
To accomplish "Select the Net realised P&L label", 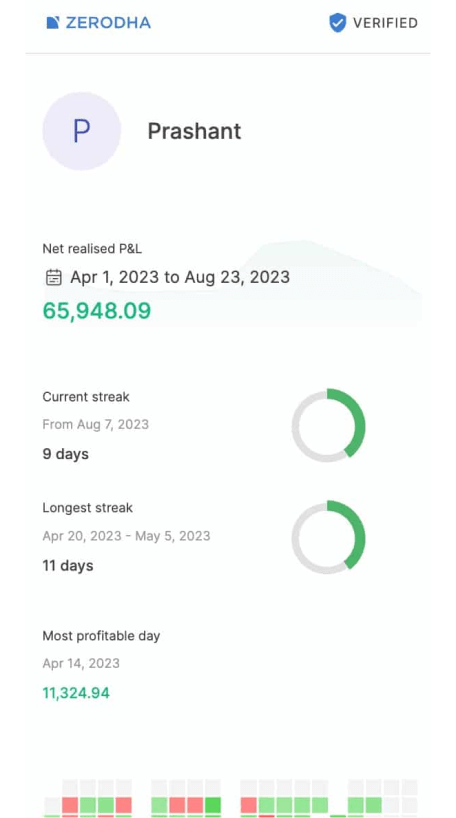I will (x=92, y=249).
